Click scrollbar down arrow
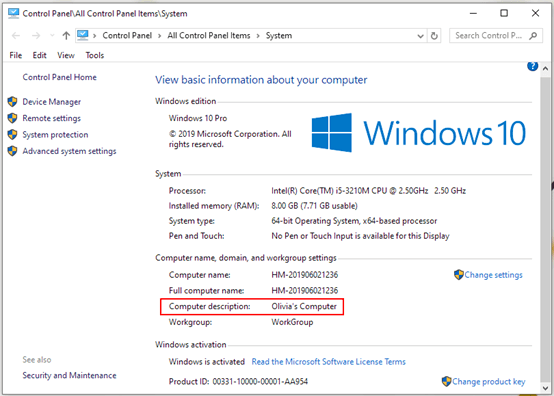 [x=545, y=388]
